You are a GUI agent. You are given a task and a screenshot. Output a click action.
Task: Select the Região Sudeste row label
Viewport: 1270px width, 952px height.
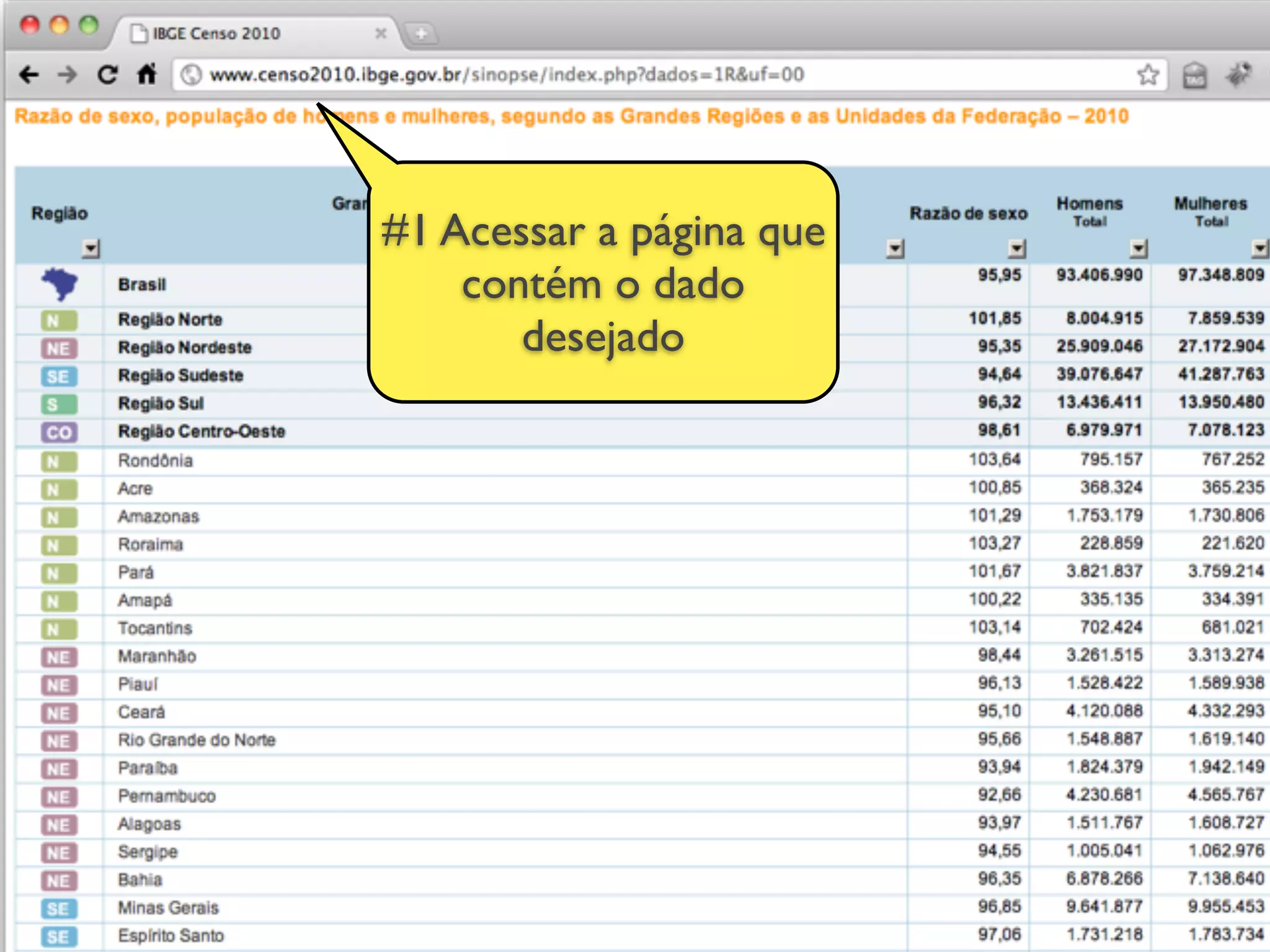tap(180, 376)
